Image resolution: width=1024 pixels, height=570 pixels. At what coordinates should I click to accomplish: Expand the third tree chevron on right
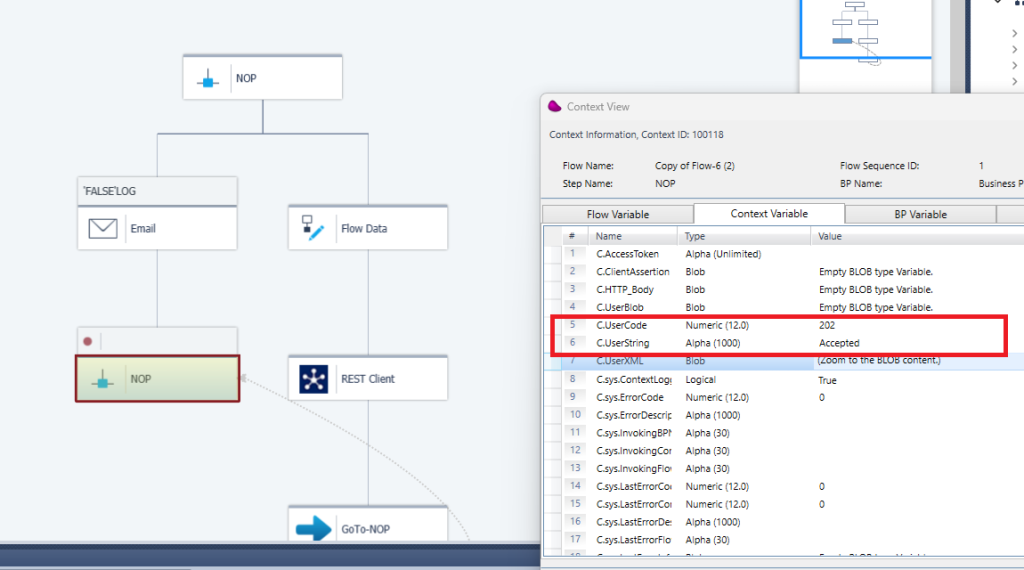tap(1014, 63)
